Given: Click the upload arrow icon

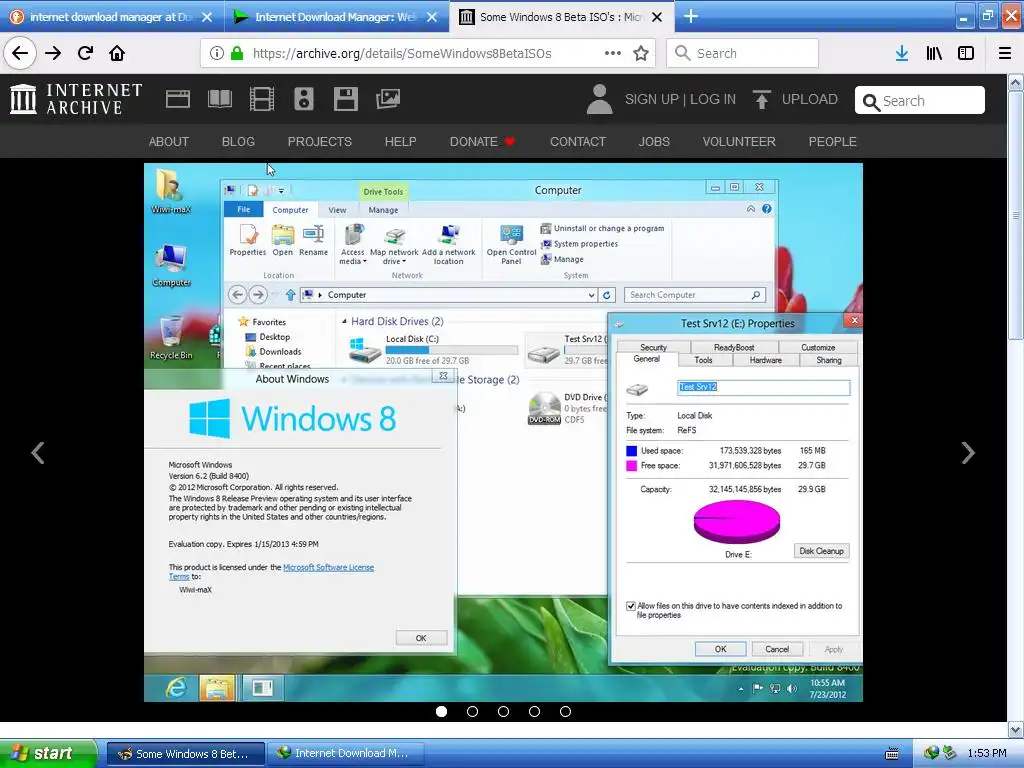Looking at the screenshot, I should 761,99.
